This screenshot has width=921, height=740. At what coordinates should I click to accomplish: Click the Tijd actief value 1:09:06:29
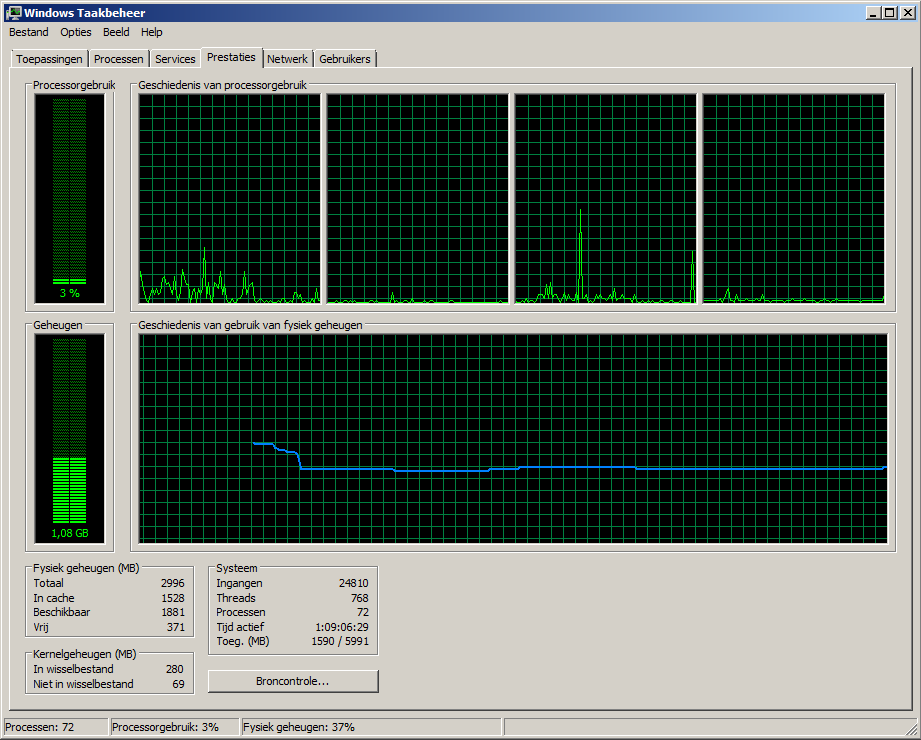point(342,627)
